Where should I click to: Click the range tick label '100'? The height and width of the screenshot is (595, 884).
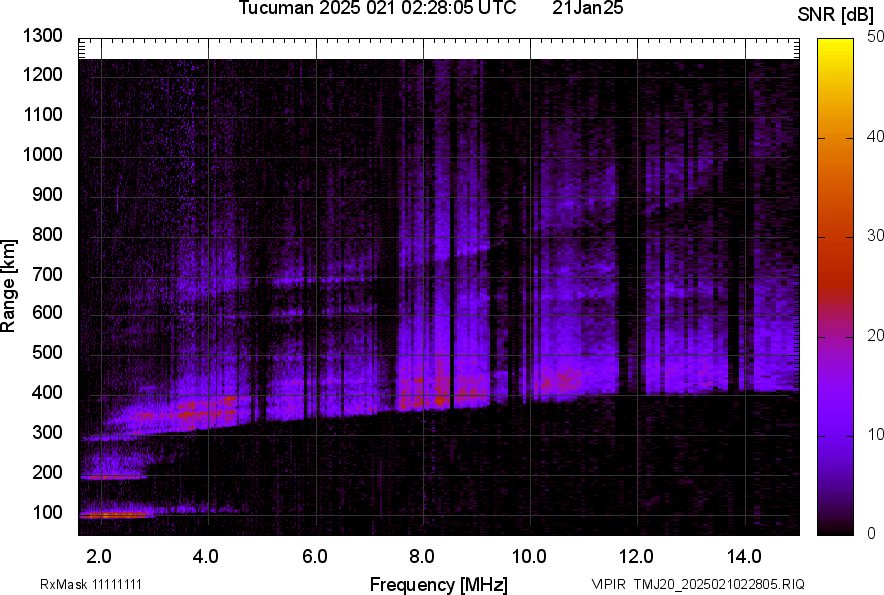pyautogui.click(x=47, y=512)
